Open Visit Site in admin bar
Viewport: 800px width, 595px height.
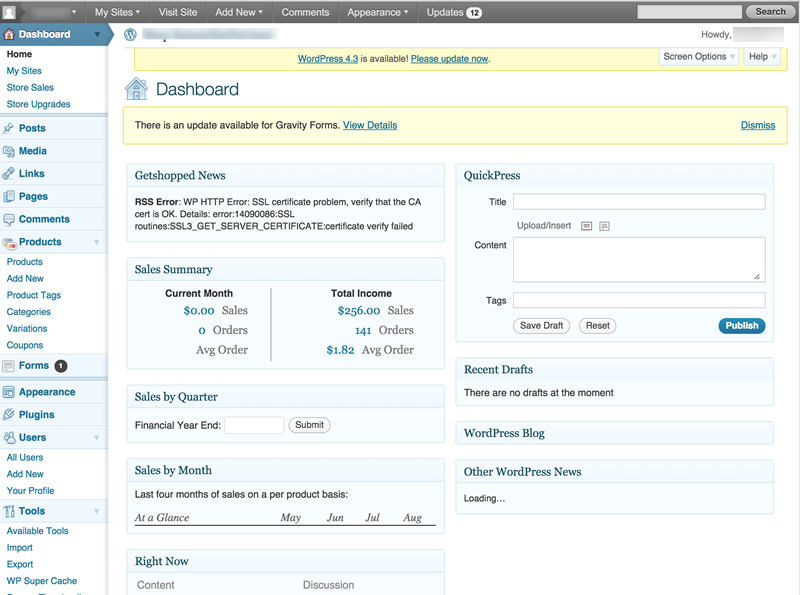click(178, 12)
